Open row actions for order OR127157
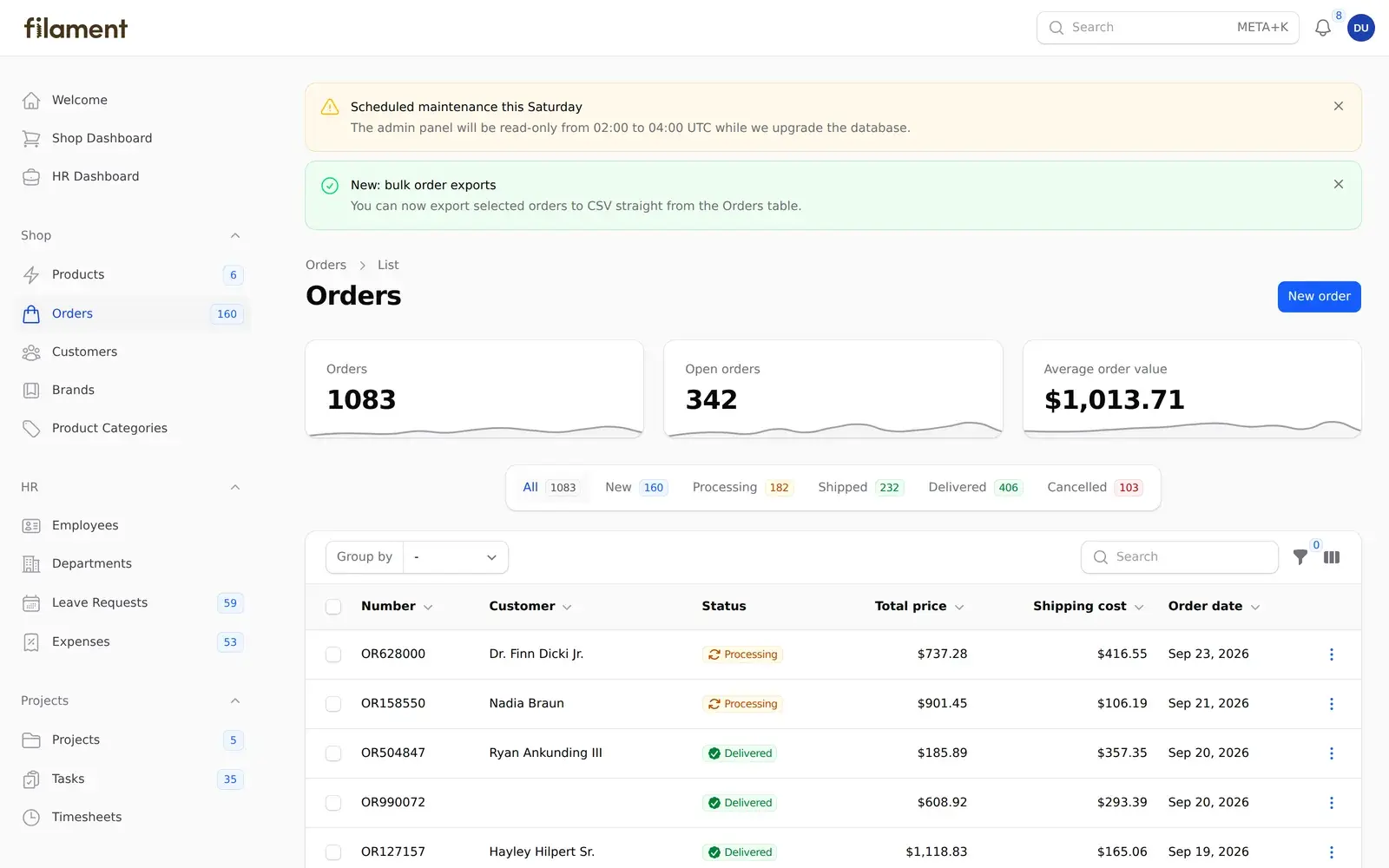 pyautogui.click(x=1331, y=852)
